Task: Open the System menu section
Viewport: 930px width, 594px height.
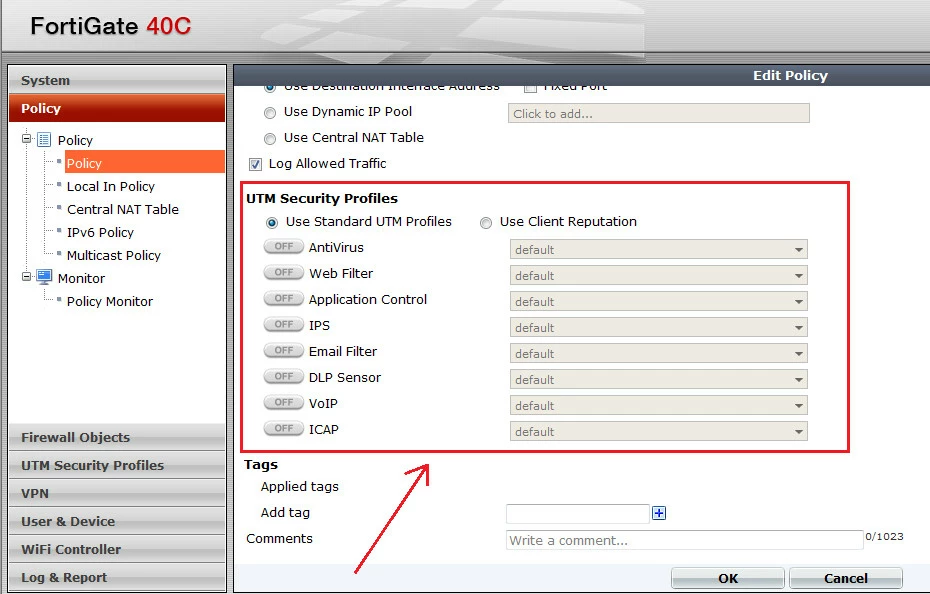Action: pyautogui.click(x=117, y=80)
